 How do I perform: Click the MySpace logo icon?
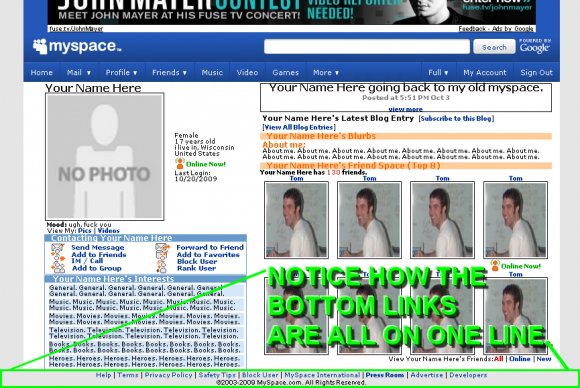[40, 47]
